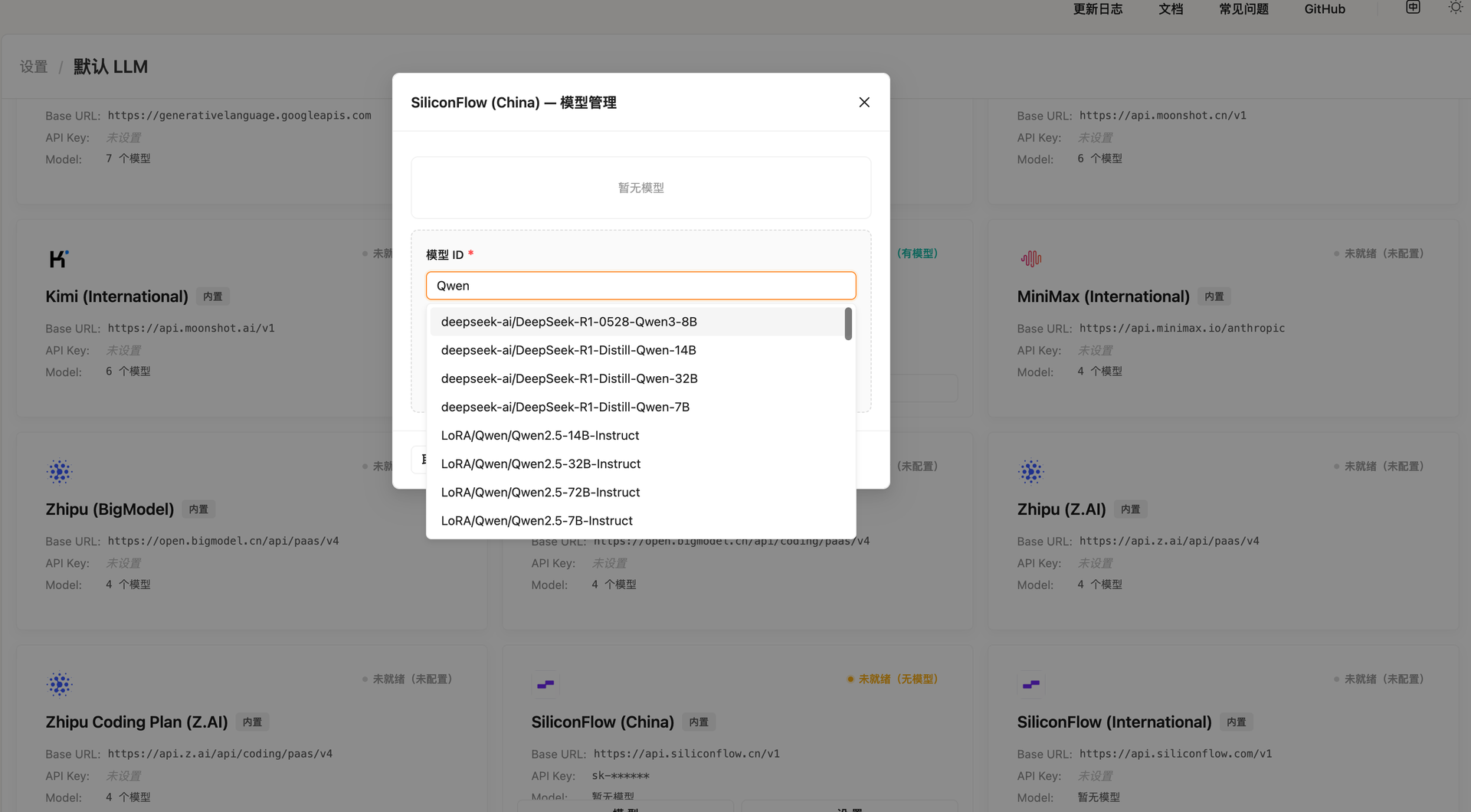Click the 内置 badge beside Kimi (International)
1471x812 pixels.
[213, 296]
